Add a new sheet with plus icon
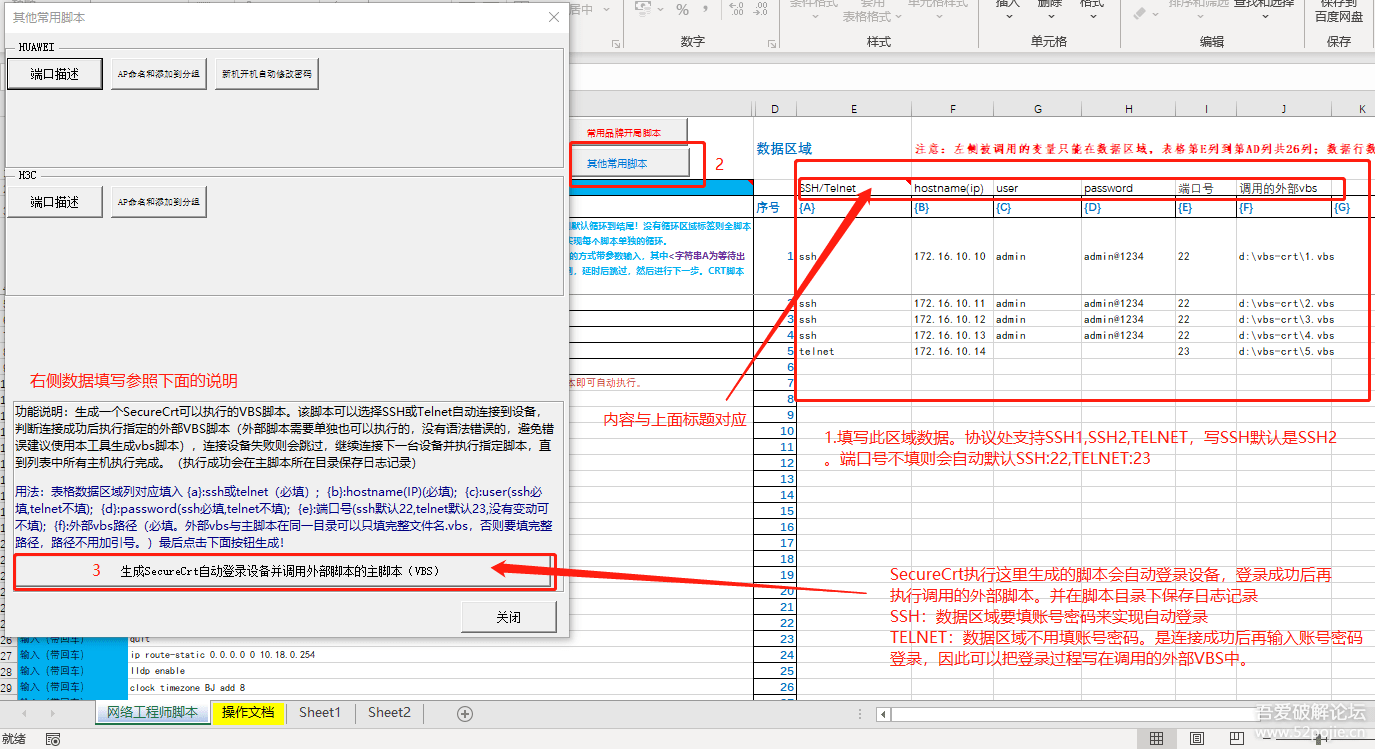The width and height of the screenshot is (1375, 749). click(464, 713)
